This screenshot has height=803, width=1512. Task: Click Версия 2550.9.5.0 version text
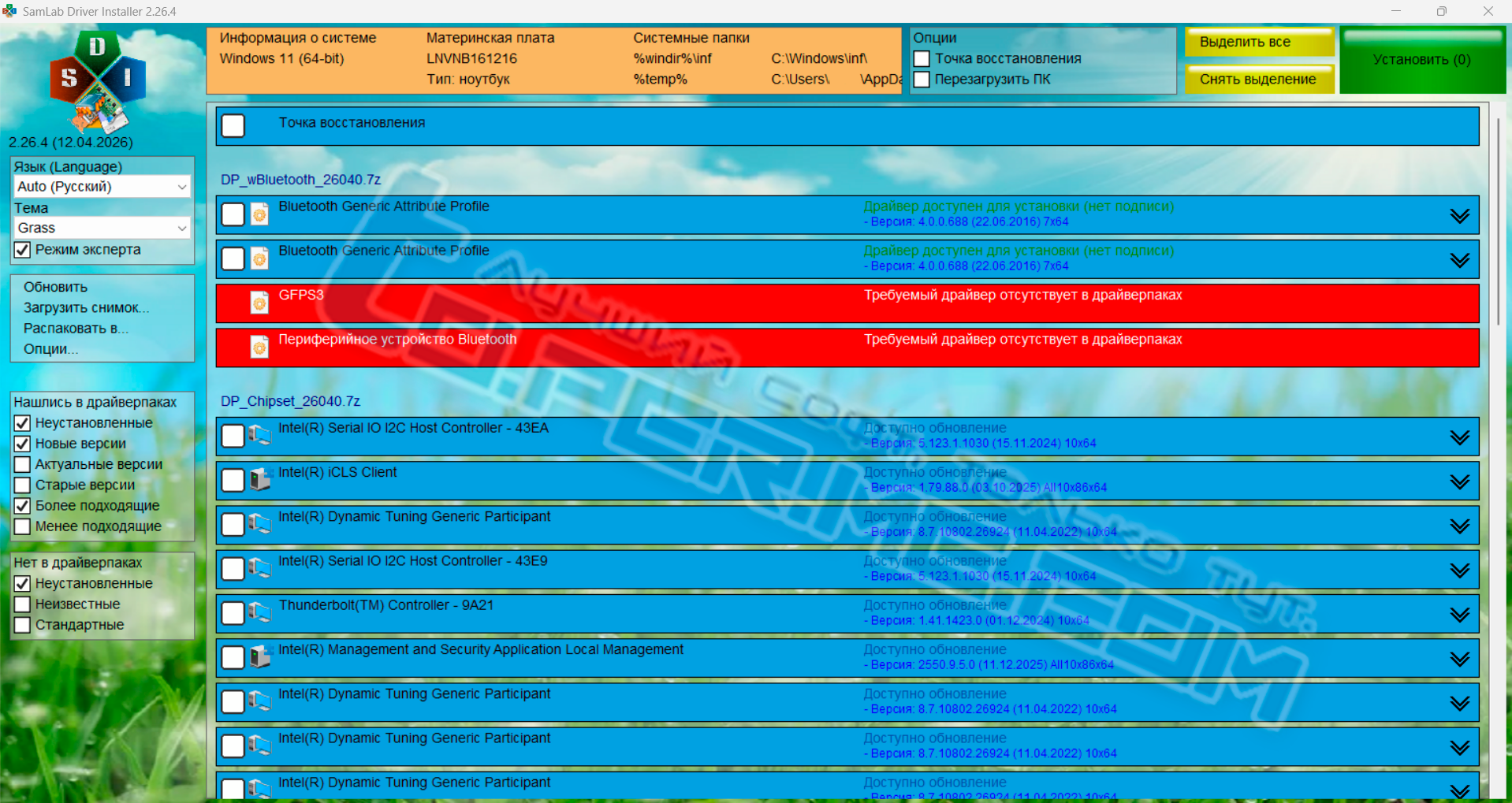pos(989,665)
